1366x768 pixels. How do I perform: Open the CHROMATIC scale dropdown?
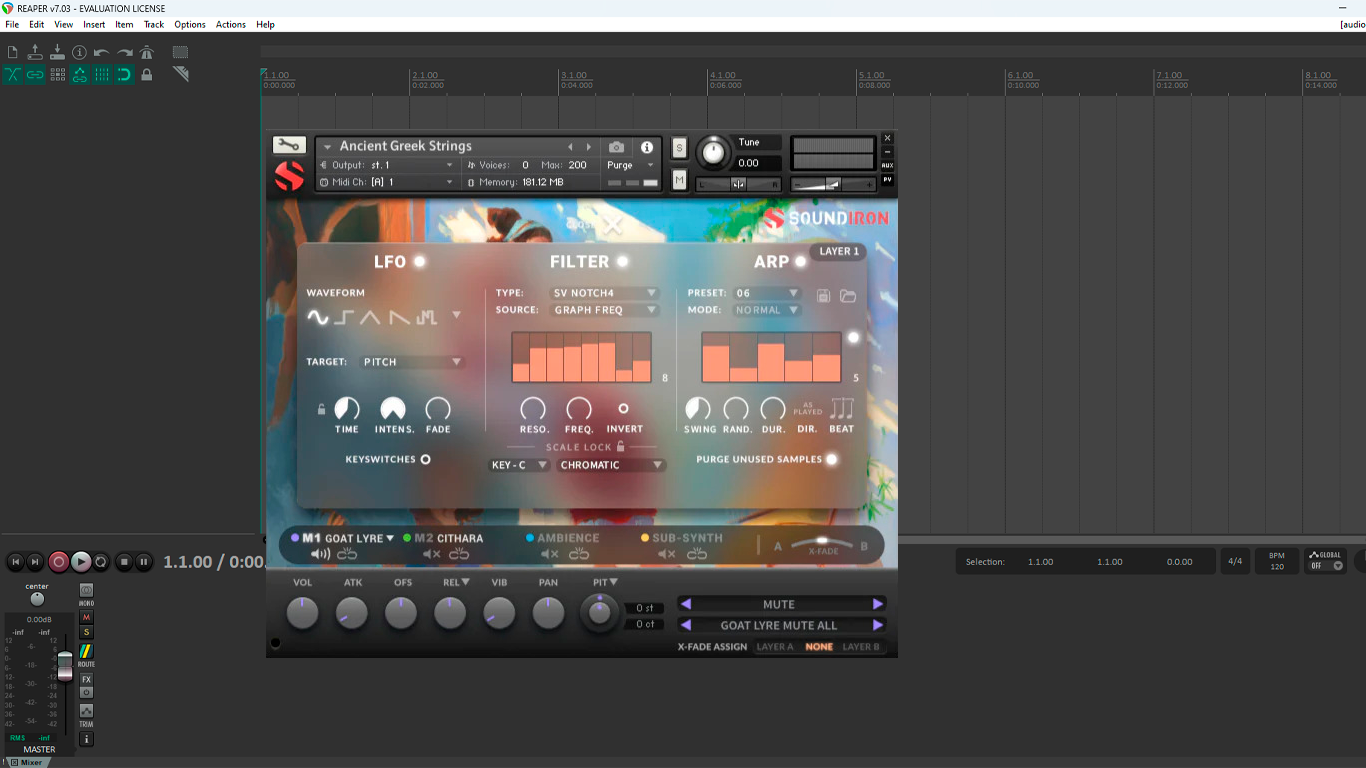[611, 465]
